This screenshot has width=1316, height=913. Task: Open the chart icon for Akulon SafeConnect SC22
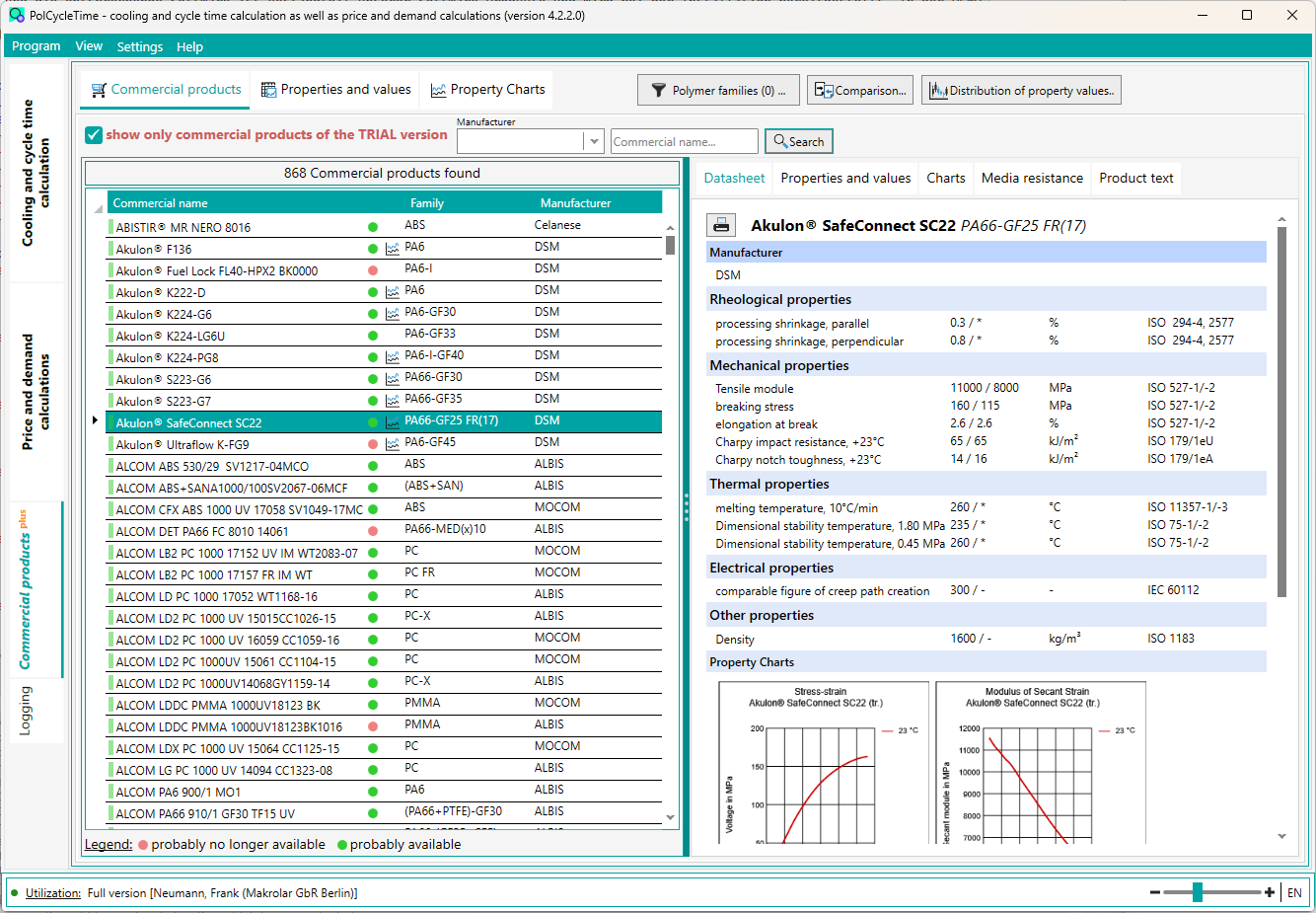(x=393, y=422)
